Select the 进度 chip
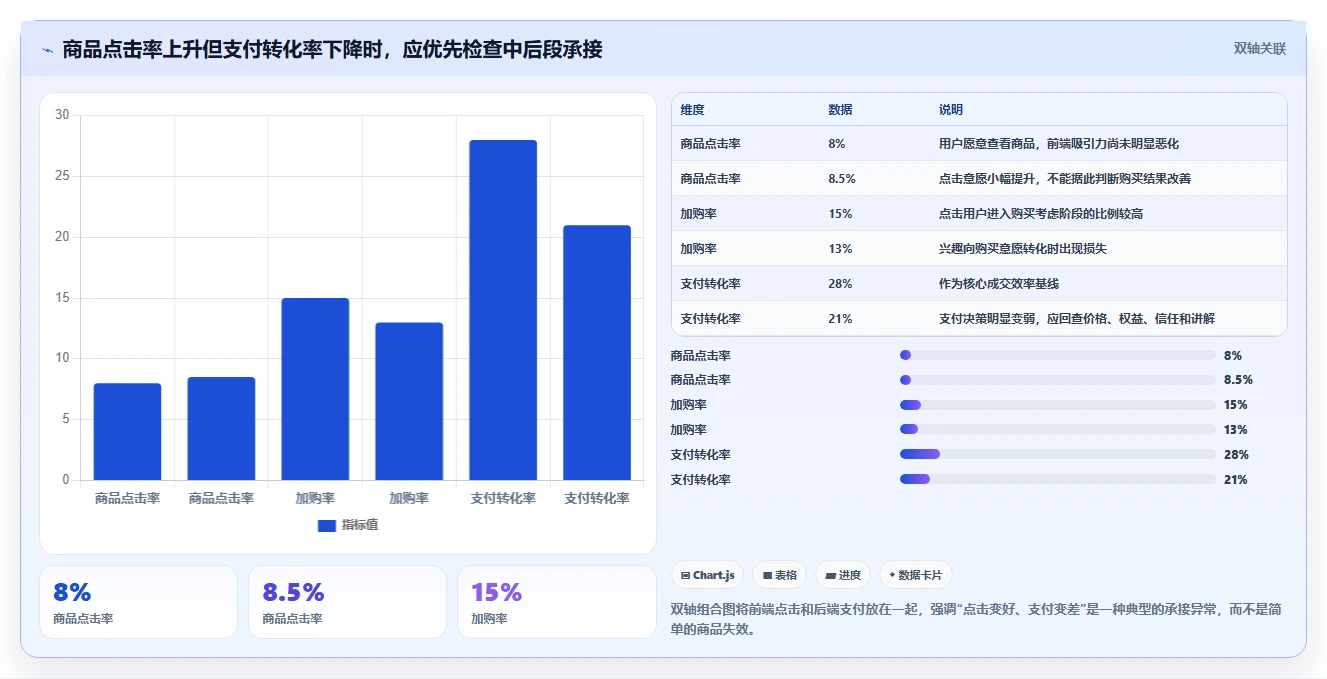Viewport: 1327px width, 679px height. [843, 575]
